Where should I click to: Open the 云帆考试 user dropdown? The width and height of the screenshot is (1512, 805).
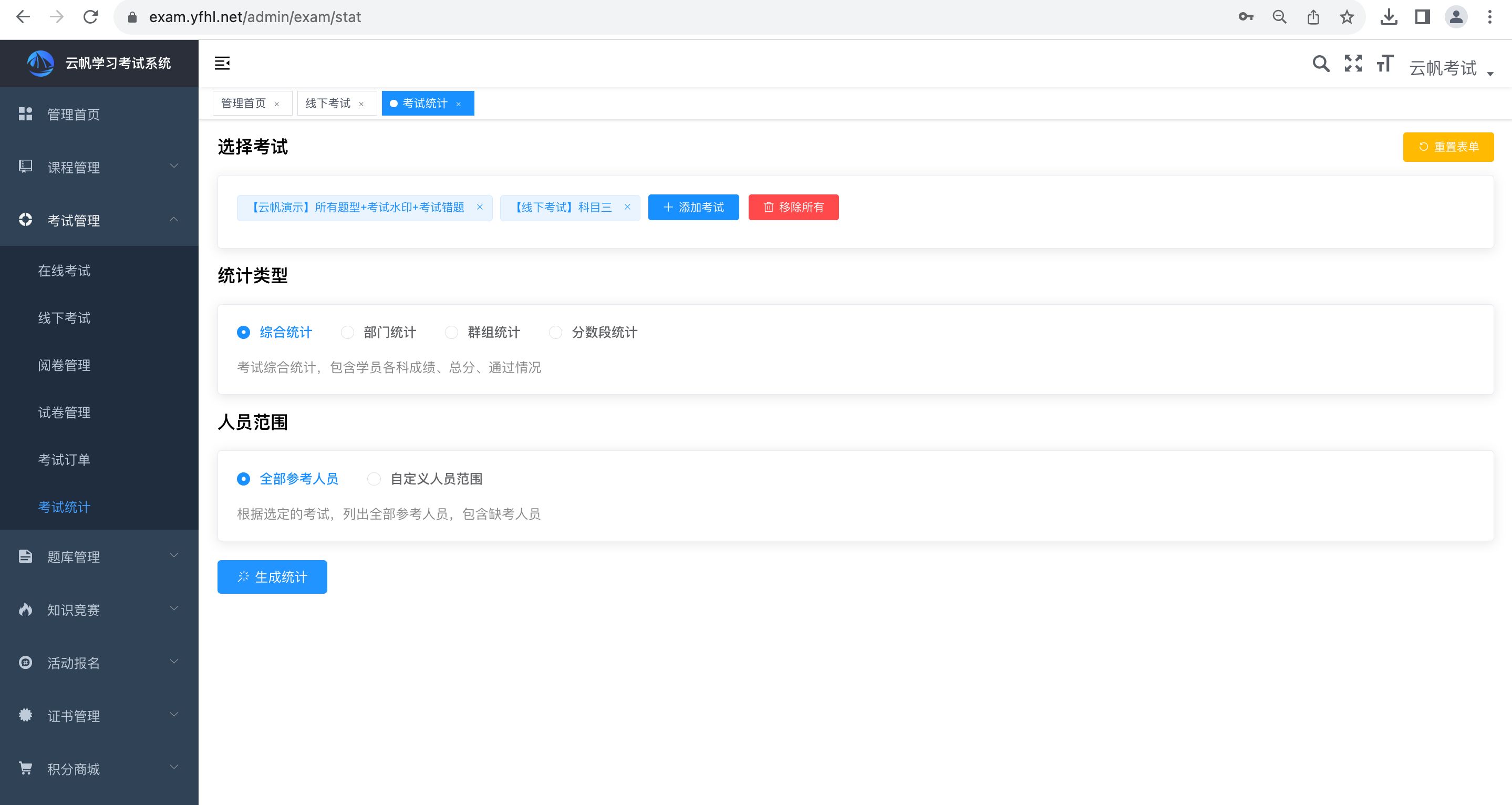click(1450, 68)
